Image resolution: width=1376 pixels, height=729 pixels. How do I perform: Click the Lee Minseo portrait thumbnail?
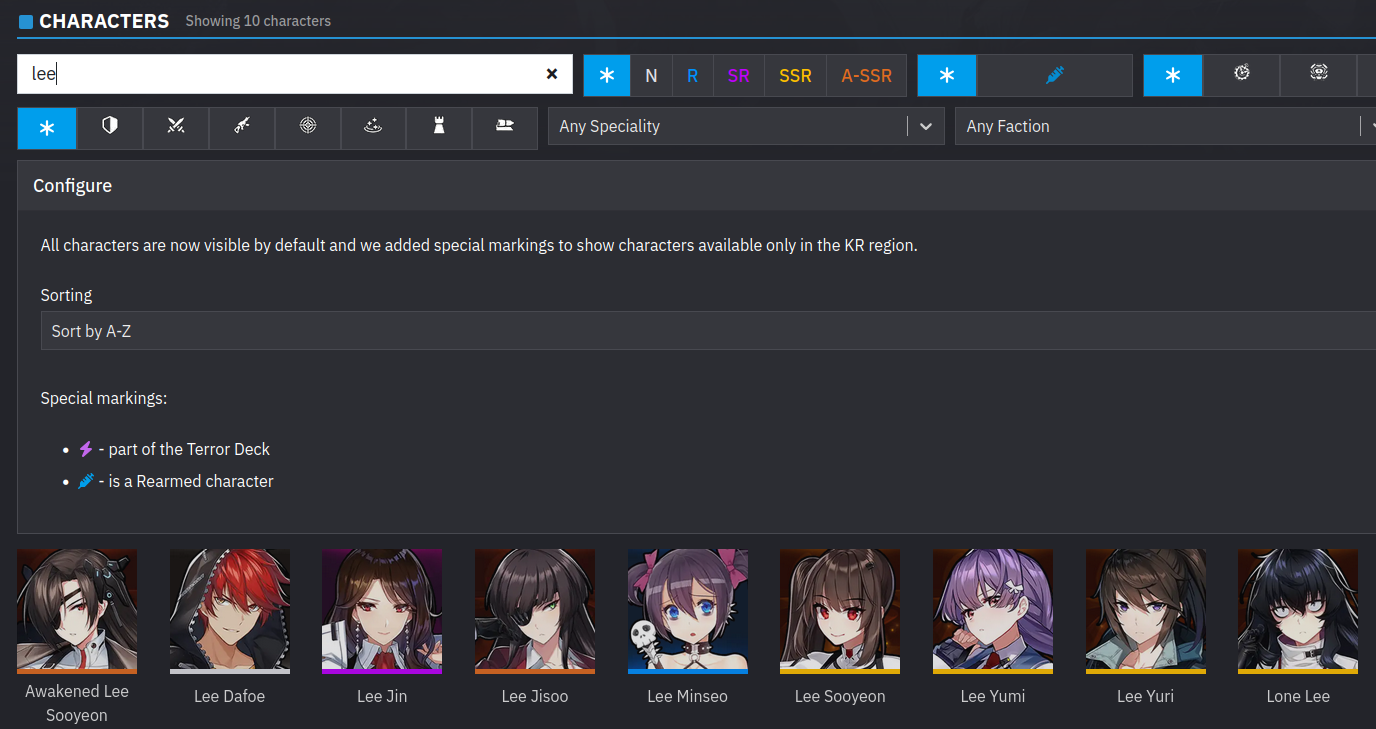point(687,610)
